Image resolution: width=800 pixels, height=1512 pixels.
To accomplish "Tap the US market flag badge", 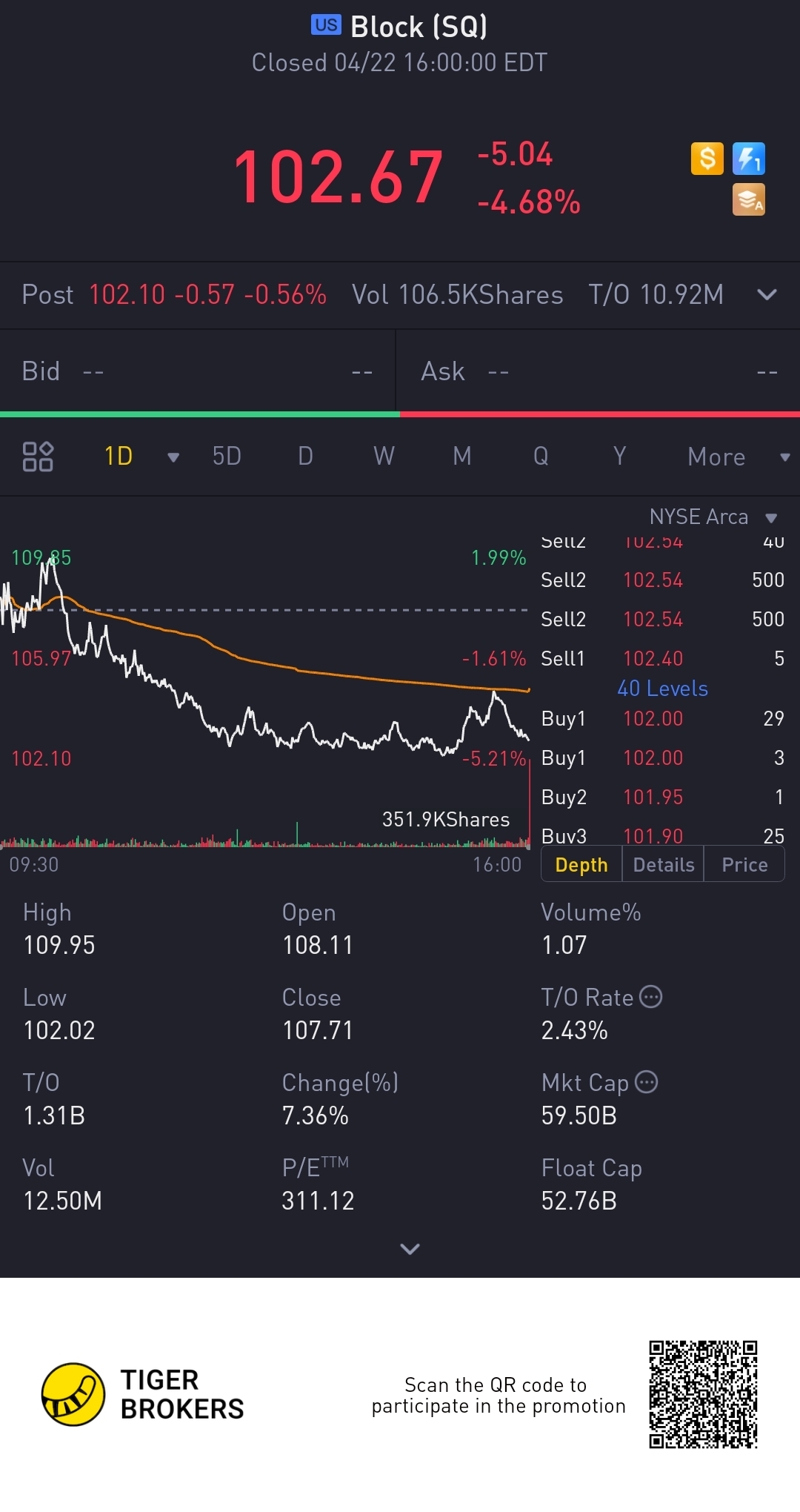I will point(326,25).
